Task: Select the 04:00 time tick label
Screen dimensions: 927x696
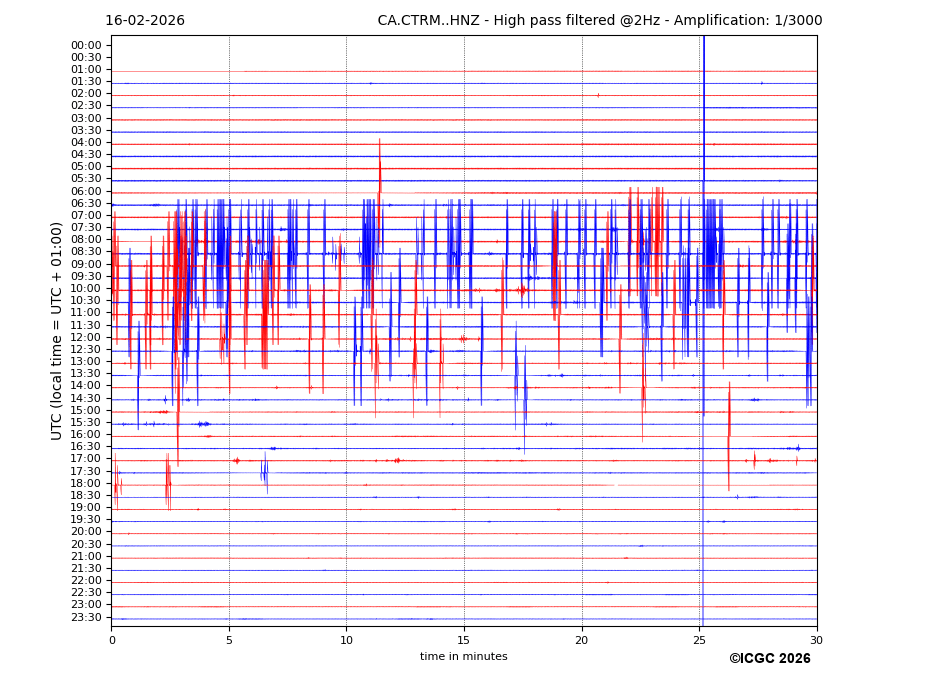Action: click(86, 142)
